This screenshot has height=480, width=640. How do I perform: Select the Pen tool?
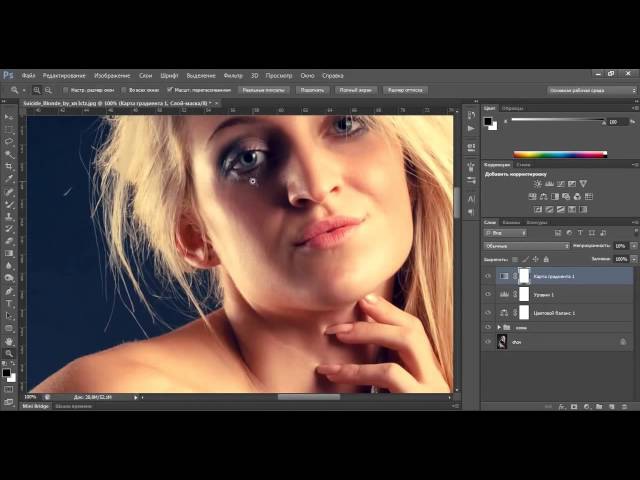tap(8, 291)
